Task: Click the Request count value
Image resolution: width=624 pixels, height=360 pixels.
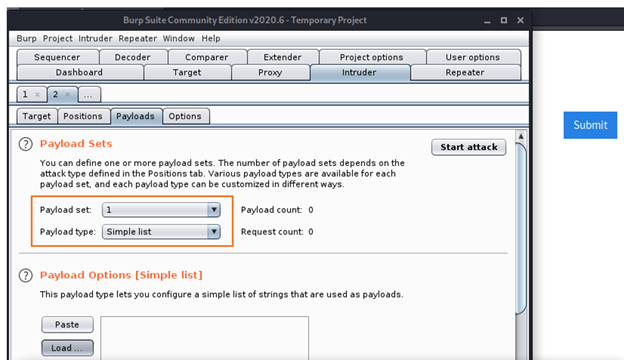Action: pyautogui.click(x=311, y=232)
